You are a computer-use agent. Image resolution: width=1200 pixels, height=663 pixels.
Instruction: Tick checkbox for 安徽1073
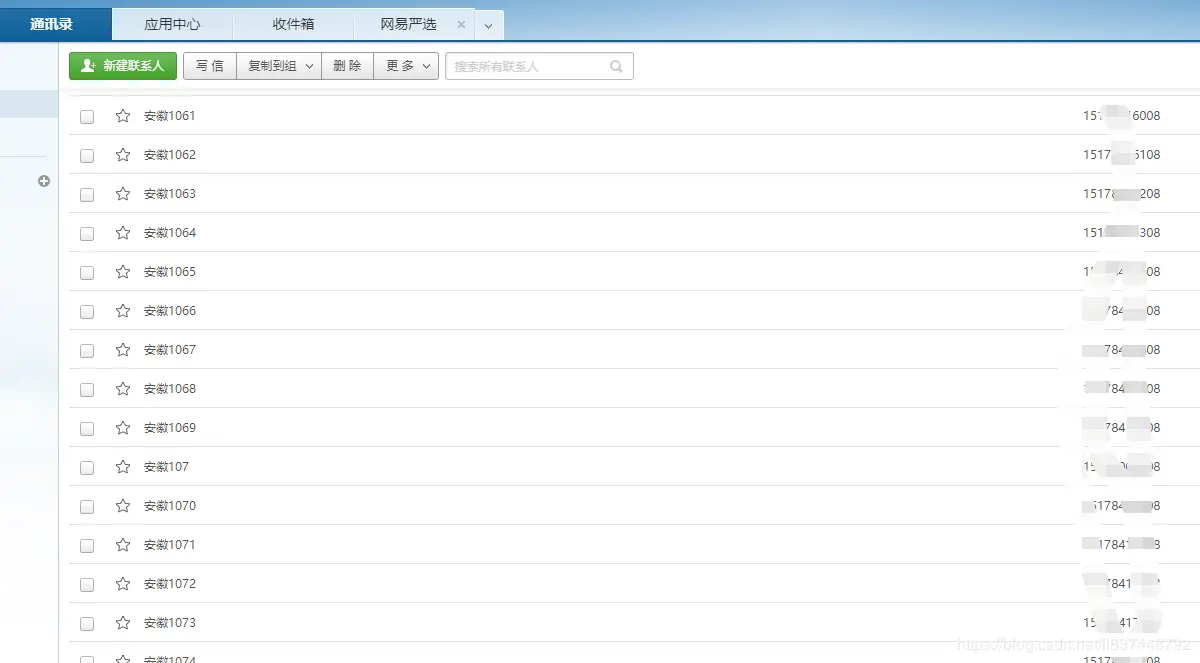87,624
